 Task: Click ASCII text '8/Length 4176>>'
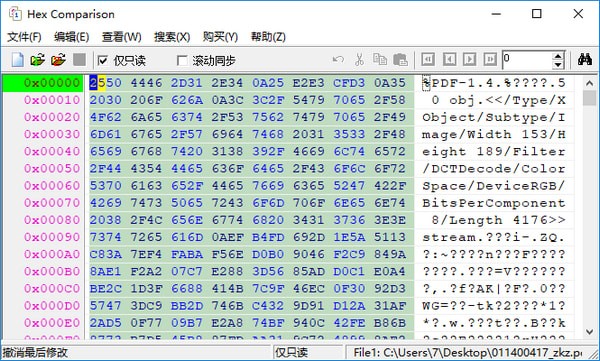(498, 220)
